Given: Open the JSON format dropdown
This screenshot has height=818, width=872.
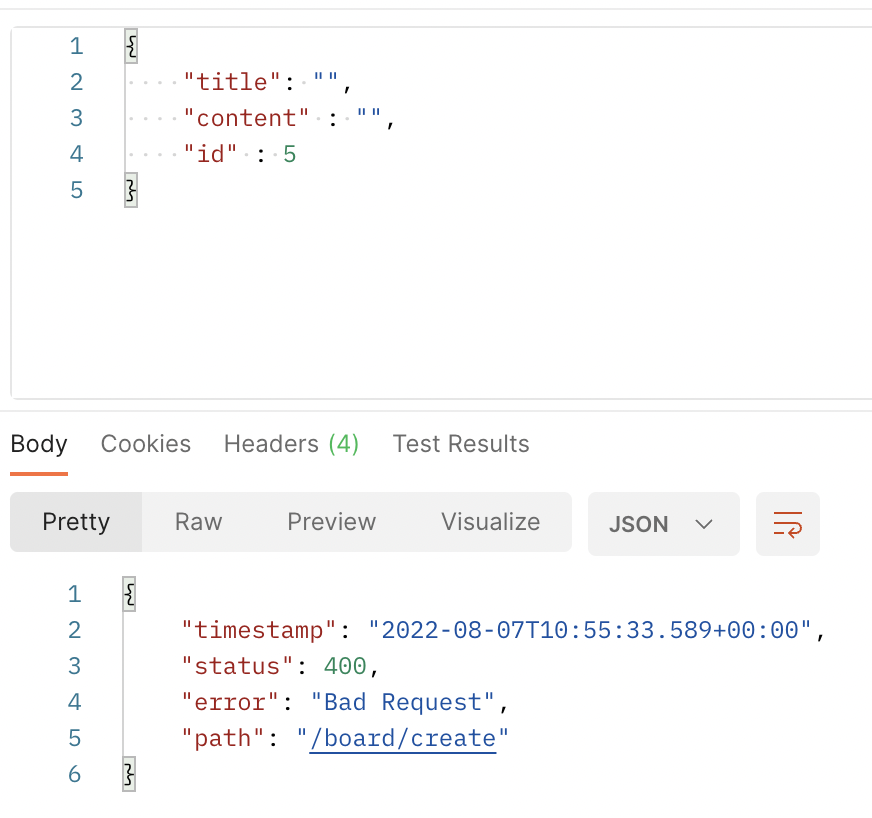Looking at the screenshot, I should tap(663, 524).
